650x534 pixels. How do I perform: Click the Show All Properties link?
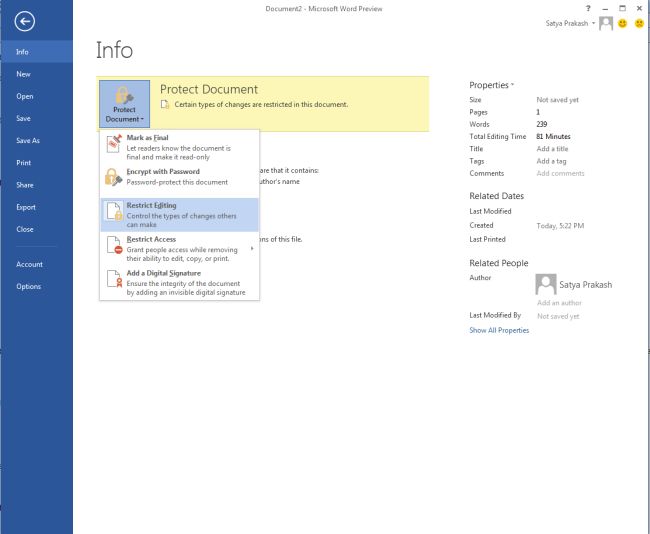click(499, 330)
